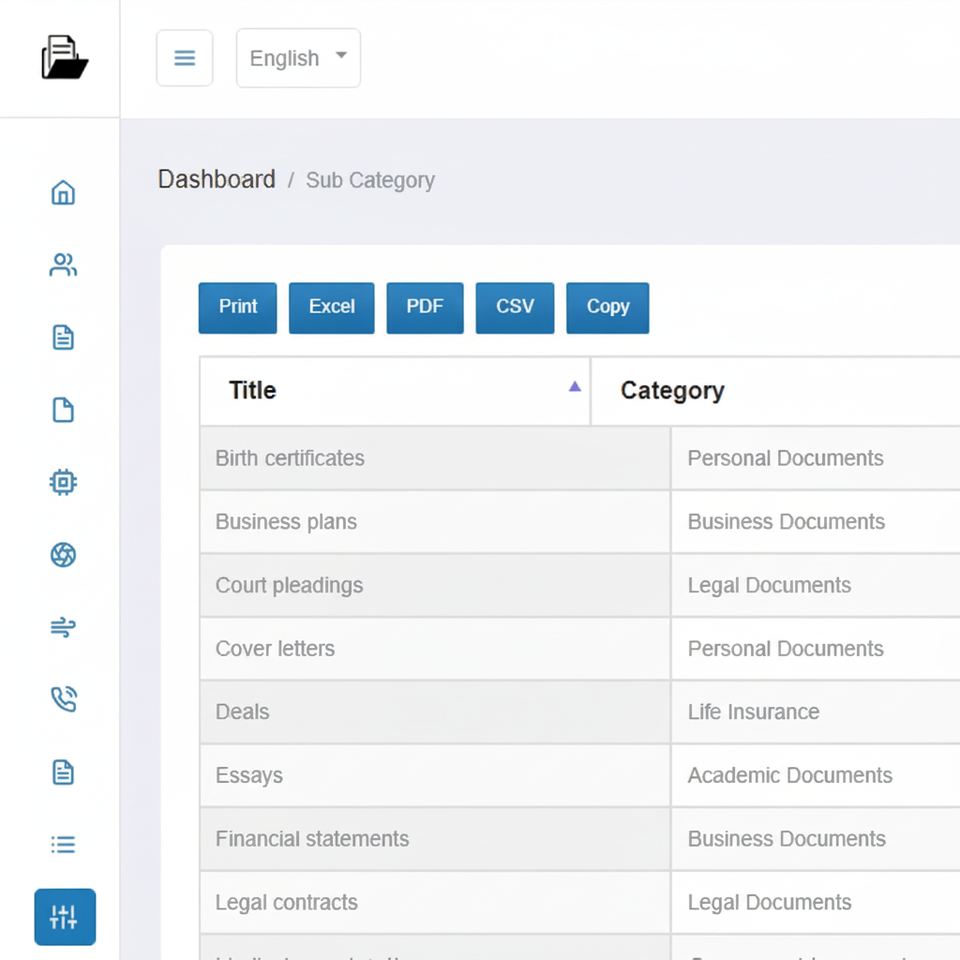
Task: Download the table as CSV
Action: pyautogui.click(x=515, y=307)
